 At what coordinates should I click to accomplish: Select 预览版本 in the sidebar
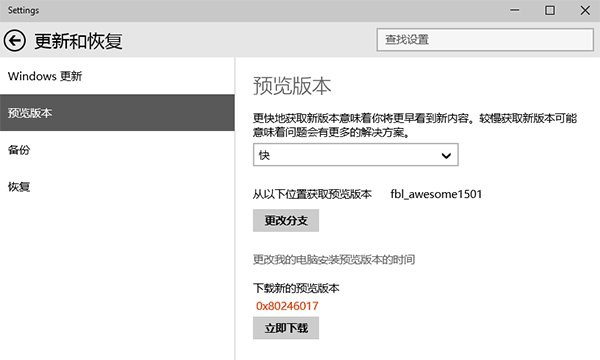(117, 113)
